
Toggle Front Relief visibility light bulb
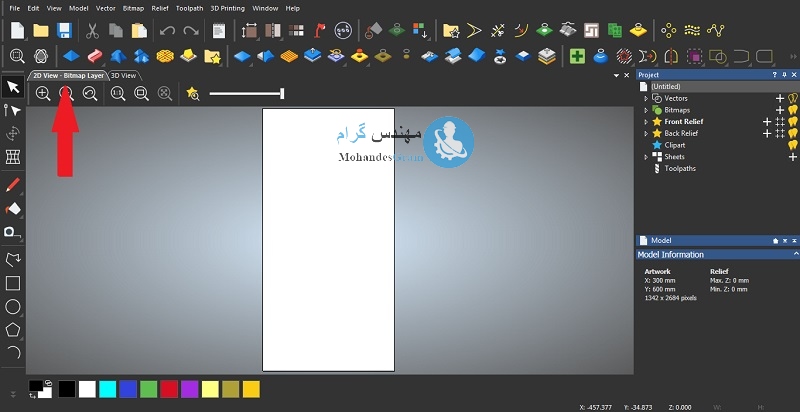(792, 122)
